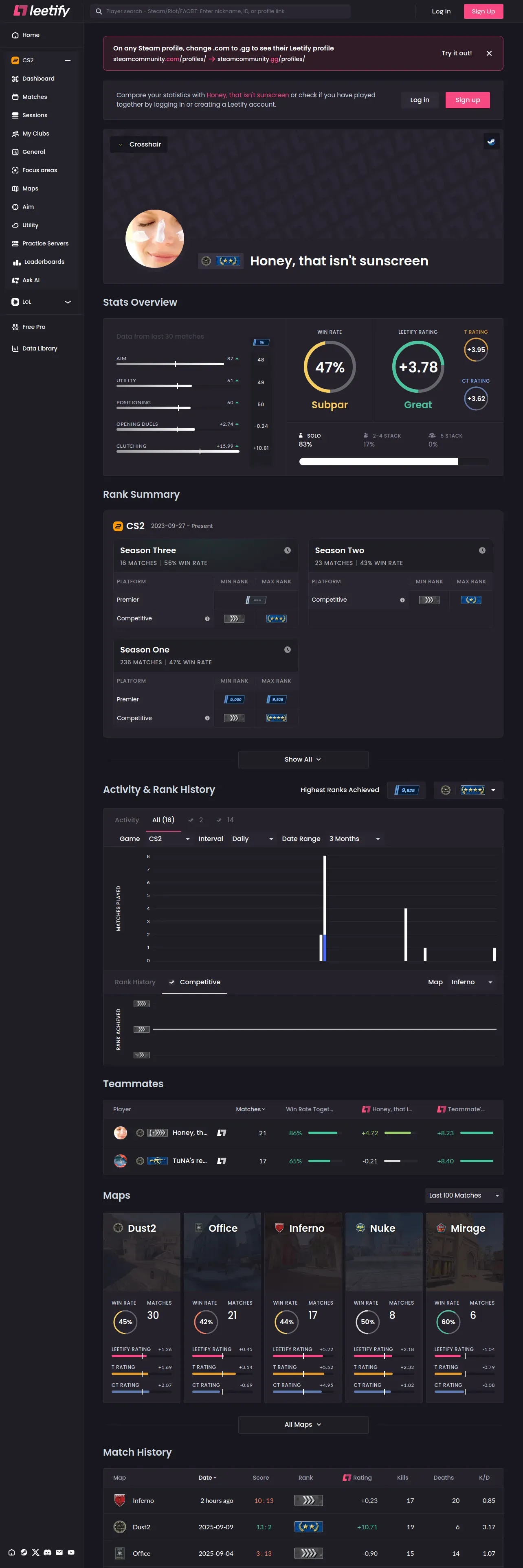Viewport: 523px width, 1568px height.
Task: Open the Steam profile icon on banner
Action: [x=491, y=142]
